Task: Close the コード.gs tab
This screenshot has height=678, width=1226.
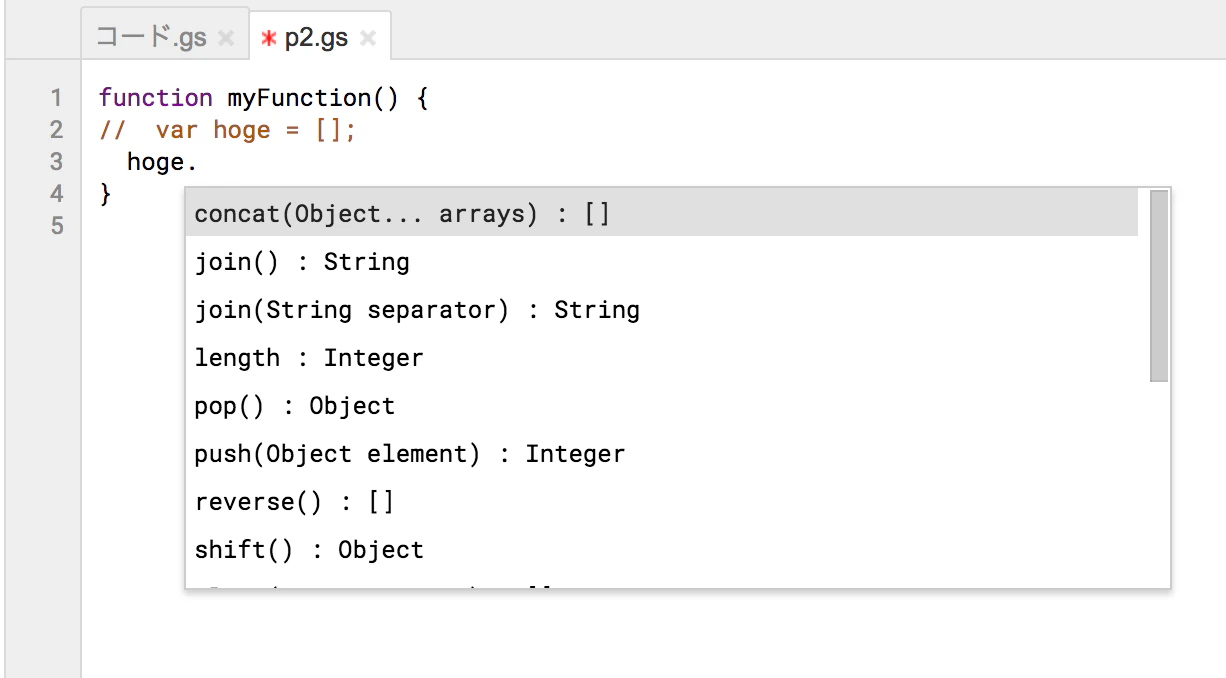Action: point(226,39)
